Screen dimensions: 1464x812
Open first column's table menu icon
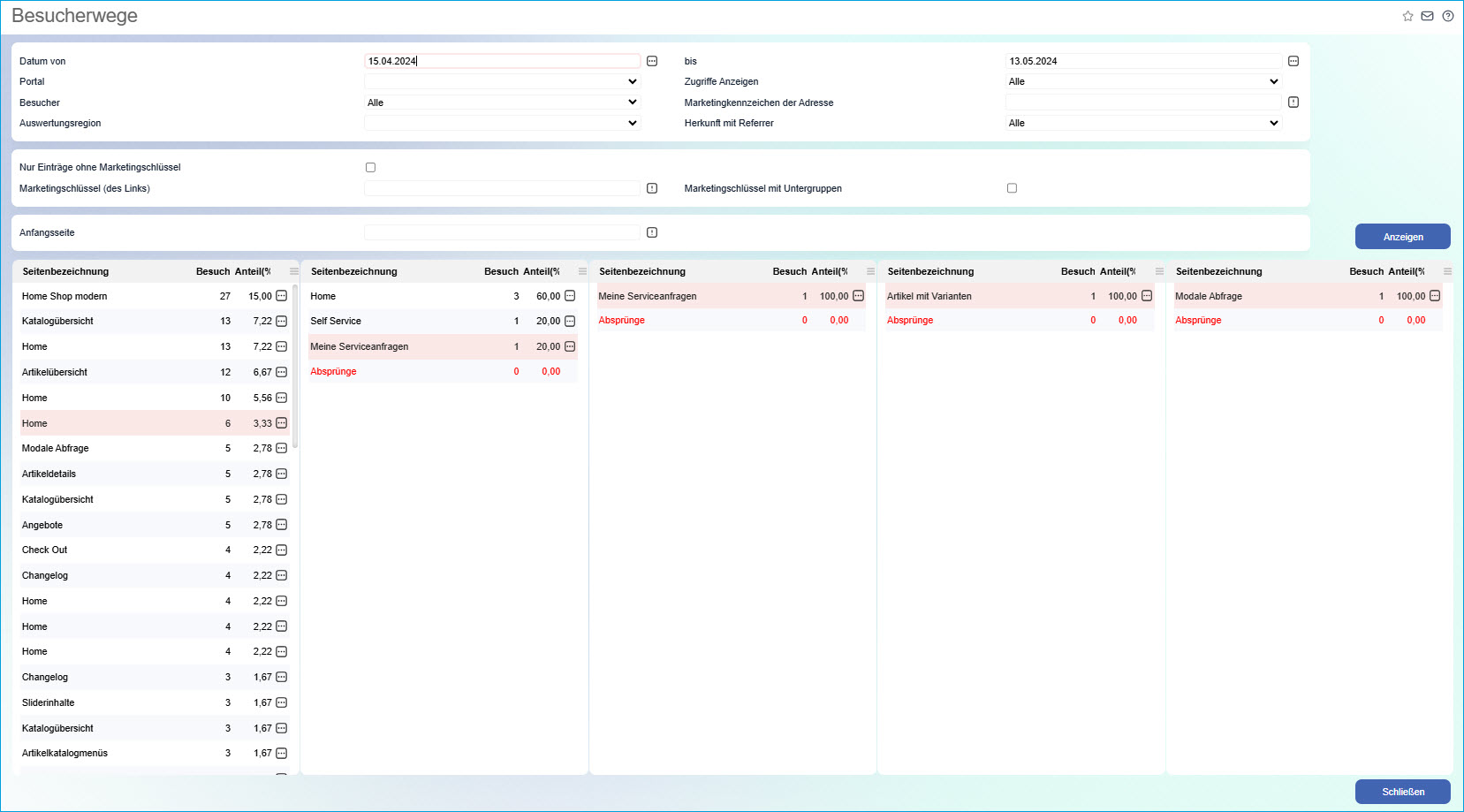[x=294, y=271]
